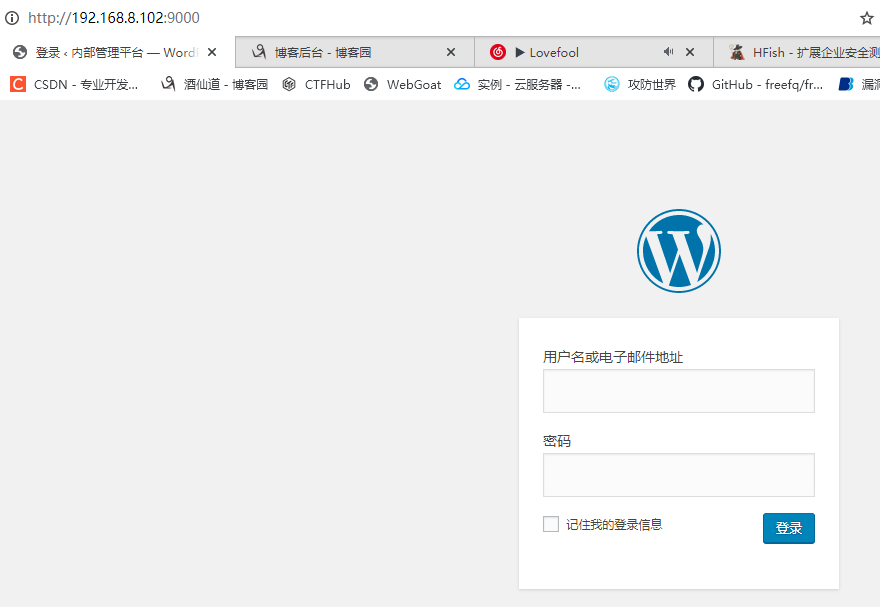Click the WordPress logo above the login form
The image size is (880, 607).
pyautogui.click(x=679, y=251)
